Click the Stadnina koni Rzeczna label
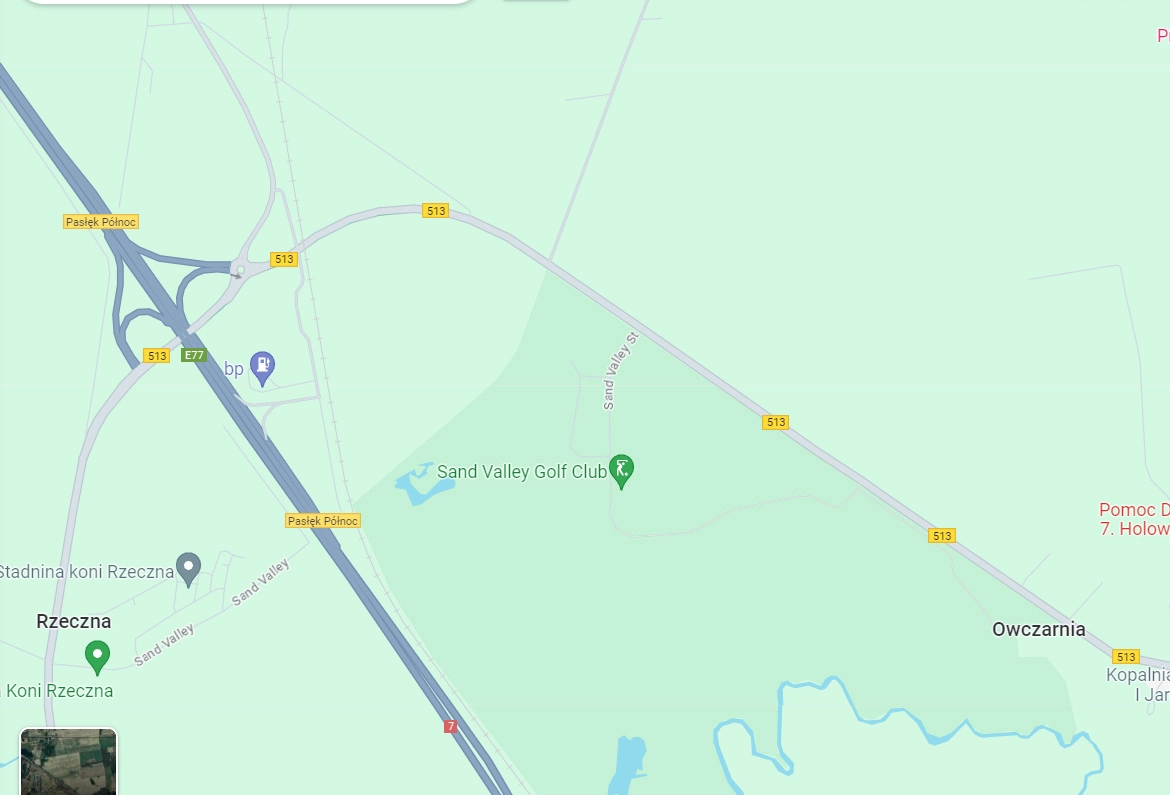The image size is (1170, 795). (x=86, y=572)
